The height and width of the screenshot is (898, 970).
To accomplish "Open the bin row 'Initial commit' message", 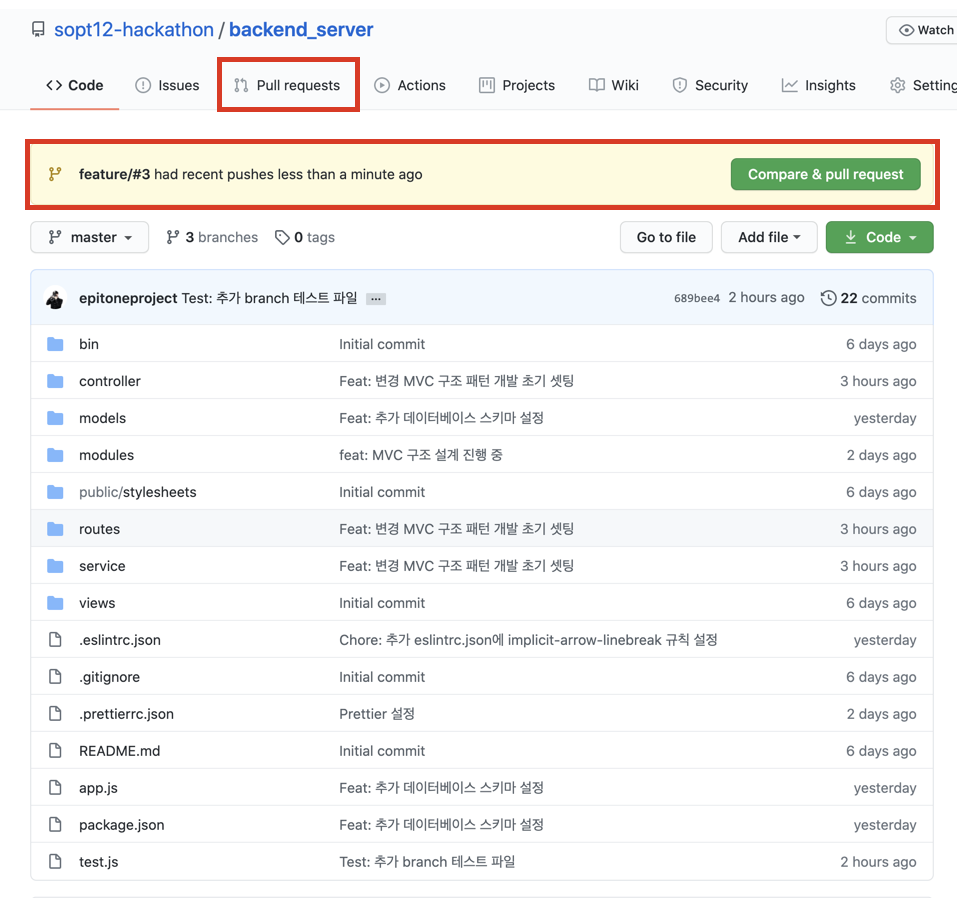I will (x=382, y=344).
